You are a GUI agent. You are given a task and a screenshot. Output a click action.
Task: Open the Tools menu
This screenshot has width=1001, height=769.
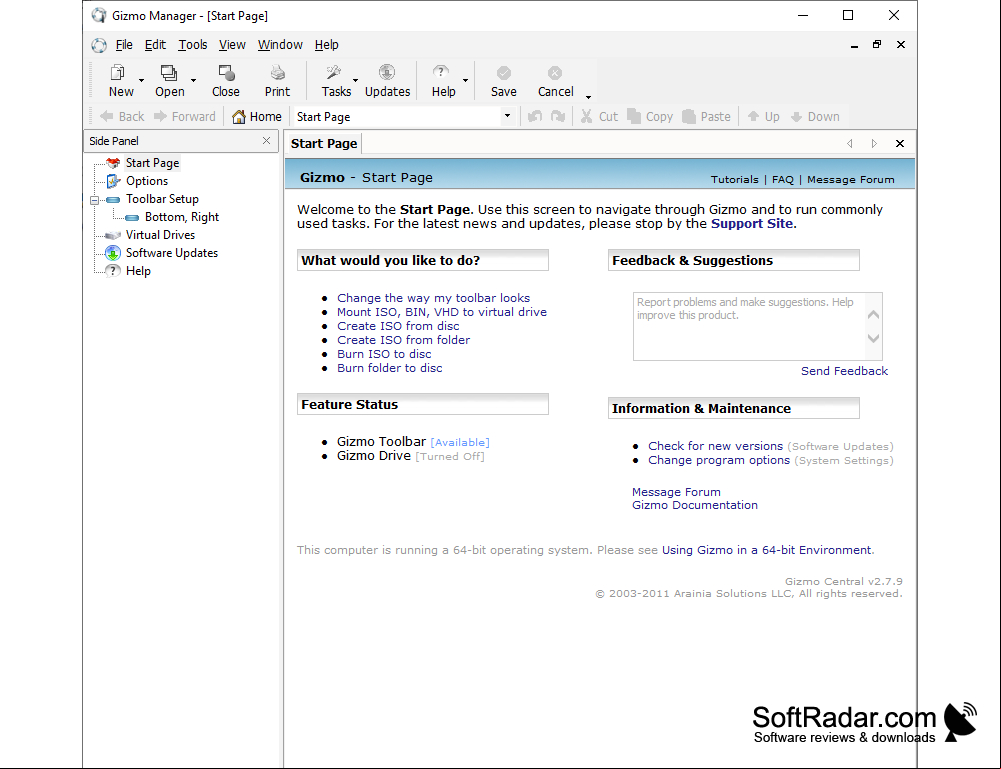tap(193, 45)
